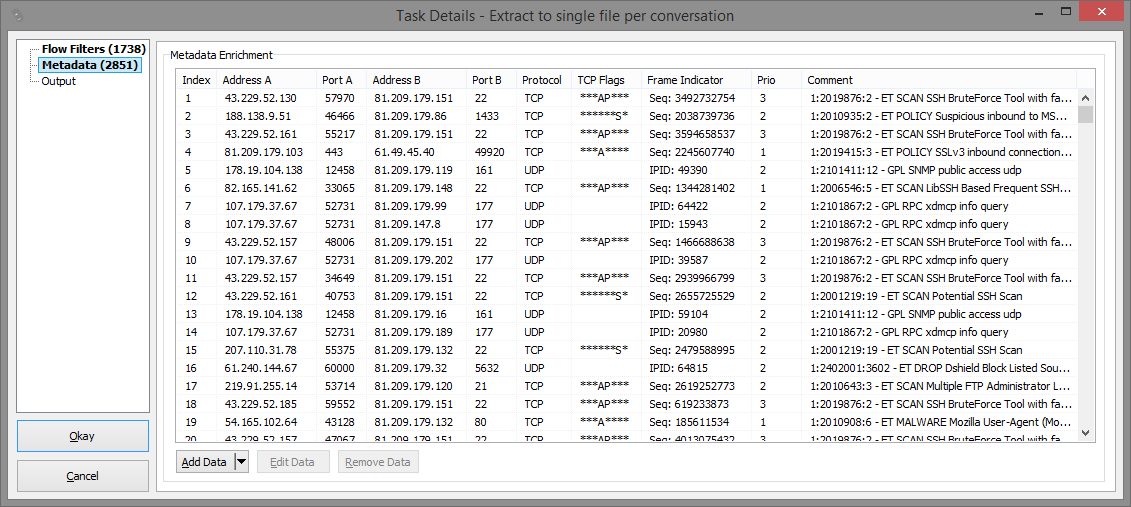Expand the Add Data dropdown arrow
The height and width of the screenshot is (507, 1131).
tap(241, 462)
